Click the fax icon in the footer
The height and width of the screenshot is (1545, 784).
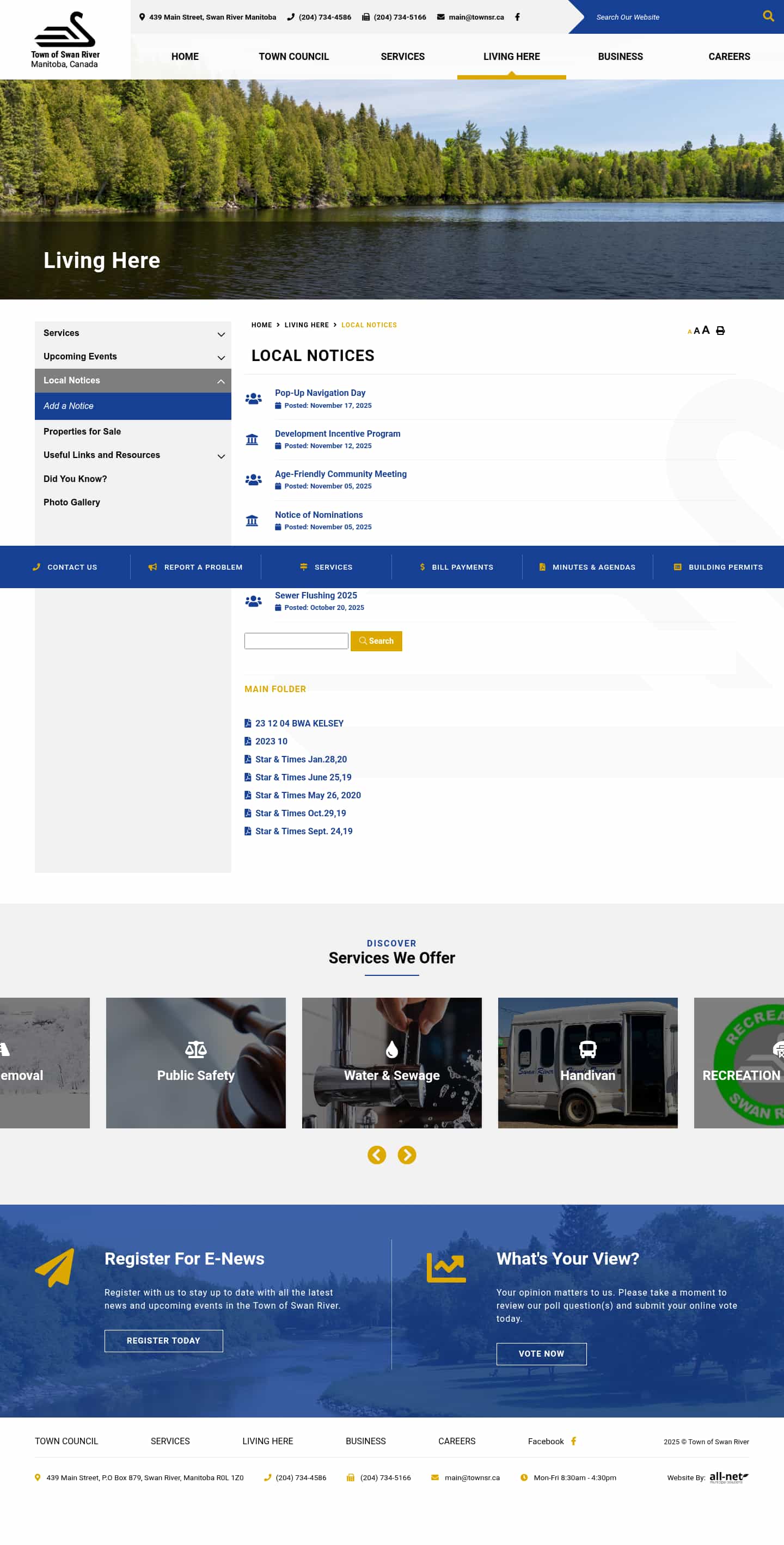point(350,1477)
